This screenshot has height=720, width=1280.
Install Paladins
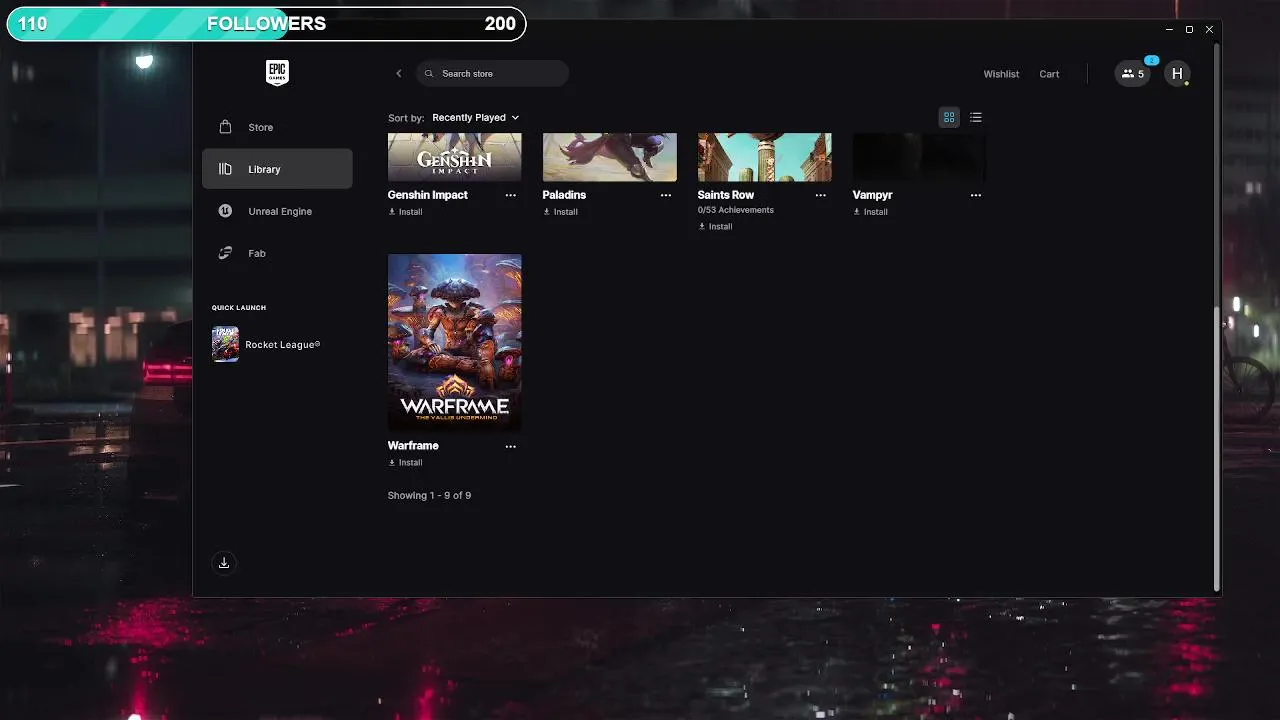tap(560, 212)
